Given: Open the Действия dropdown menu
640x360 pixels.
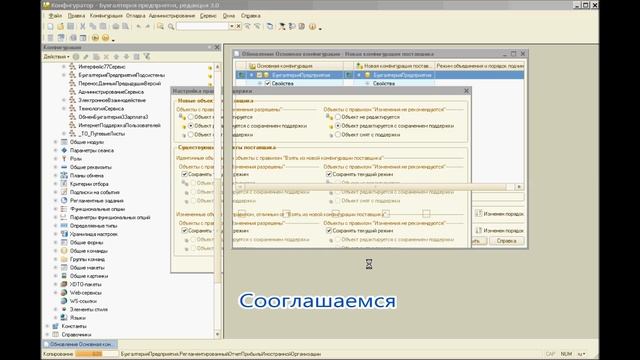Looking at the screenshot, I should point(56,57).
